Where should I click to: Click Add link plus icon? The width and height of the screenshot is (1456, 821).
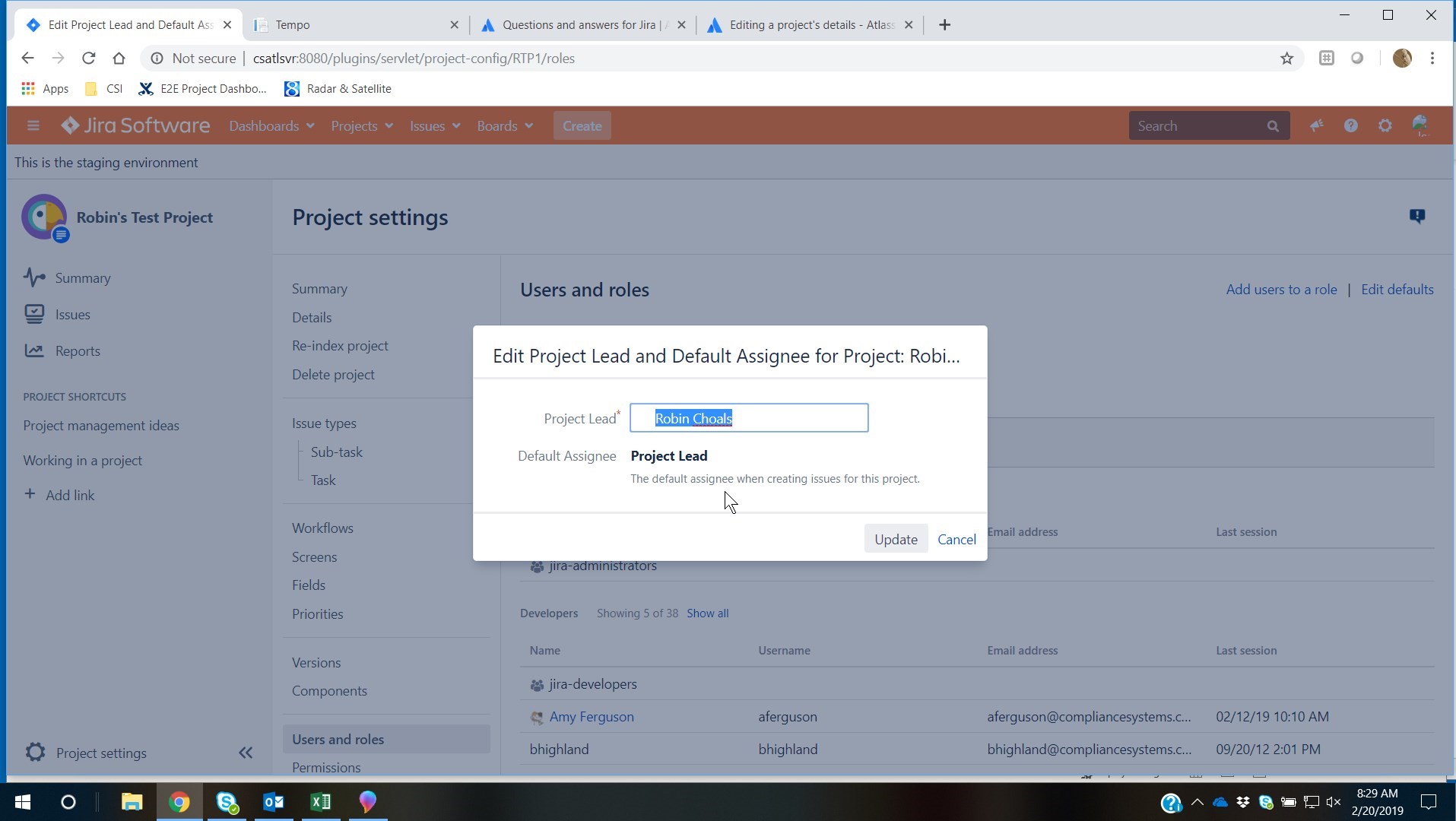tap(30, 494)
